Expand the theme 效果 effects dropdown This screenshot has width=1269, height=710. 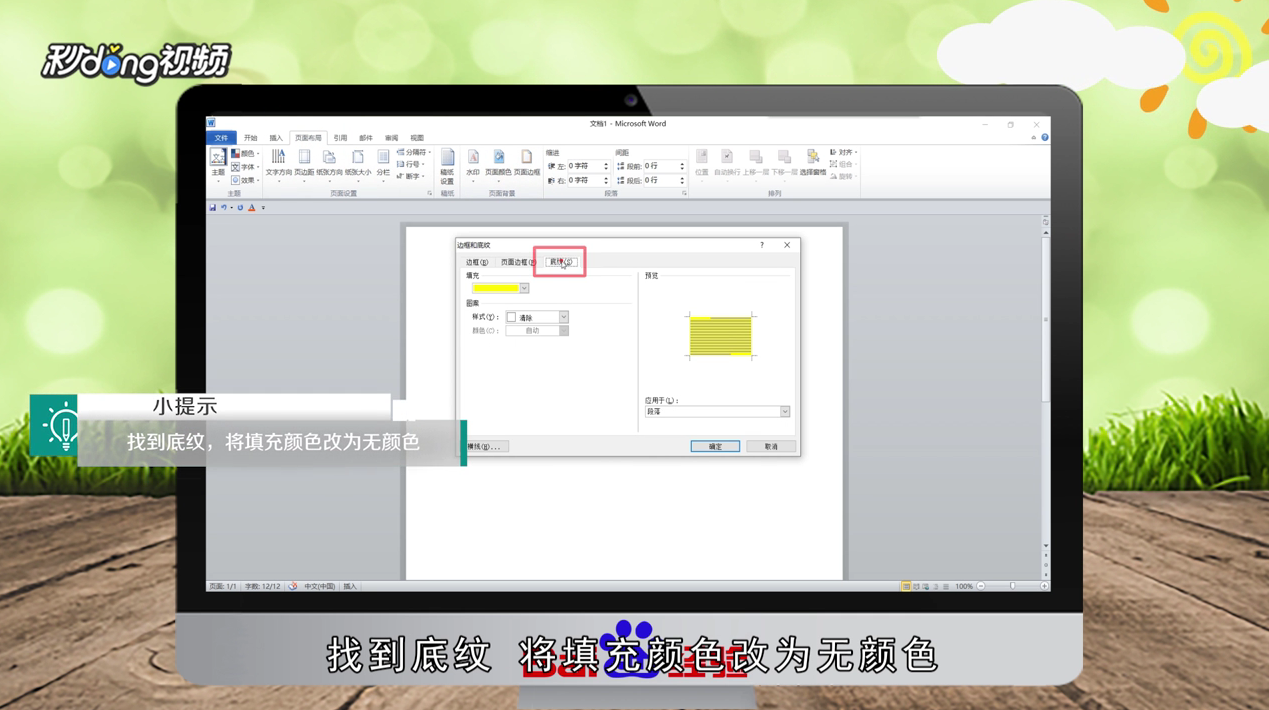(x=245, y=180)
